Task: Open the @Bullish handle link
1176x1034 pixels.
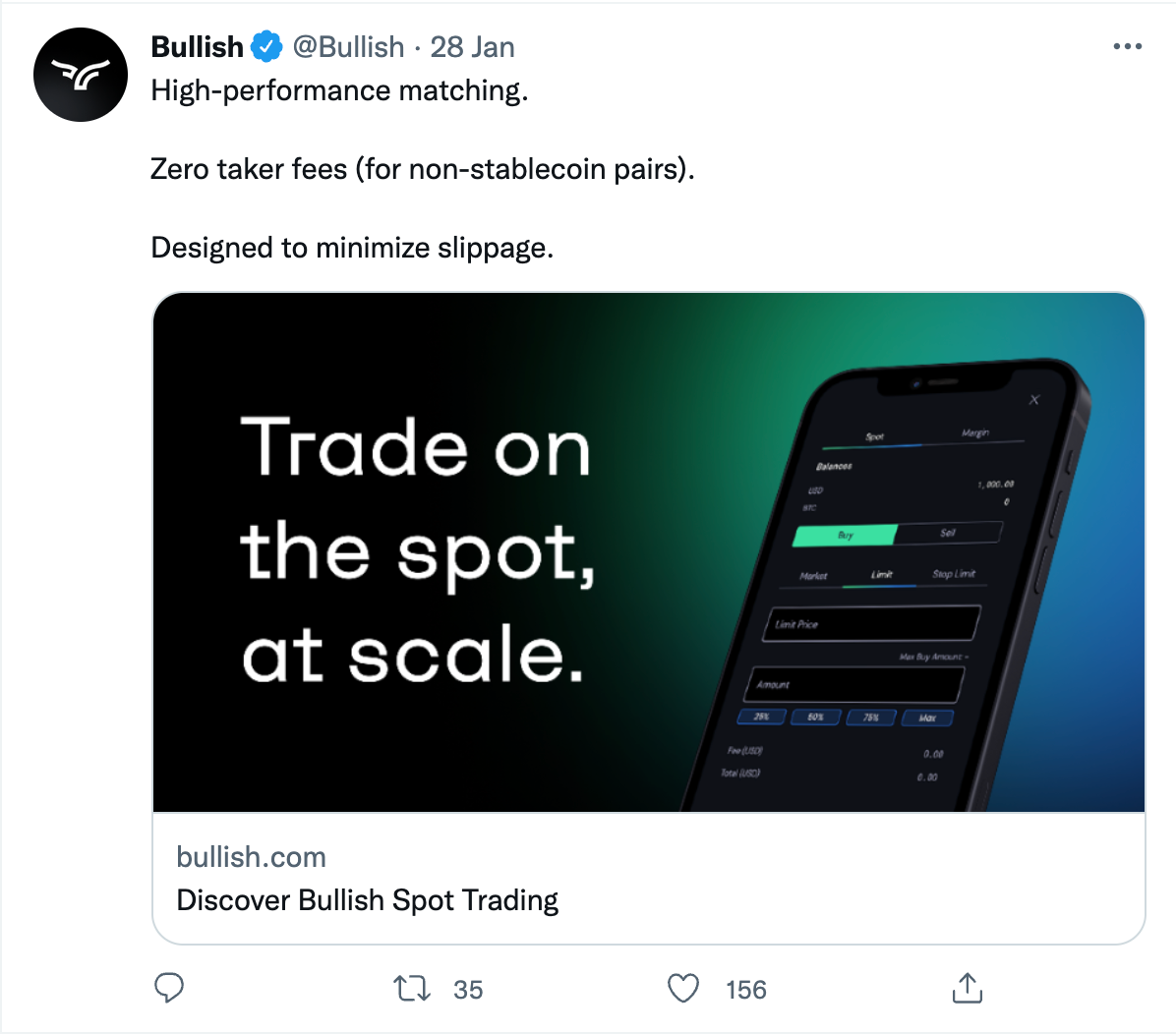Action: [x=348, y=47]
